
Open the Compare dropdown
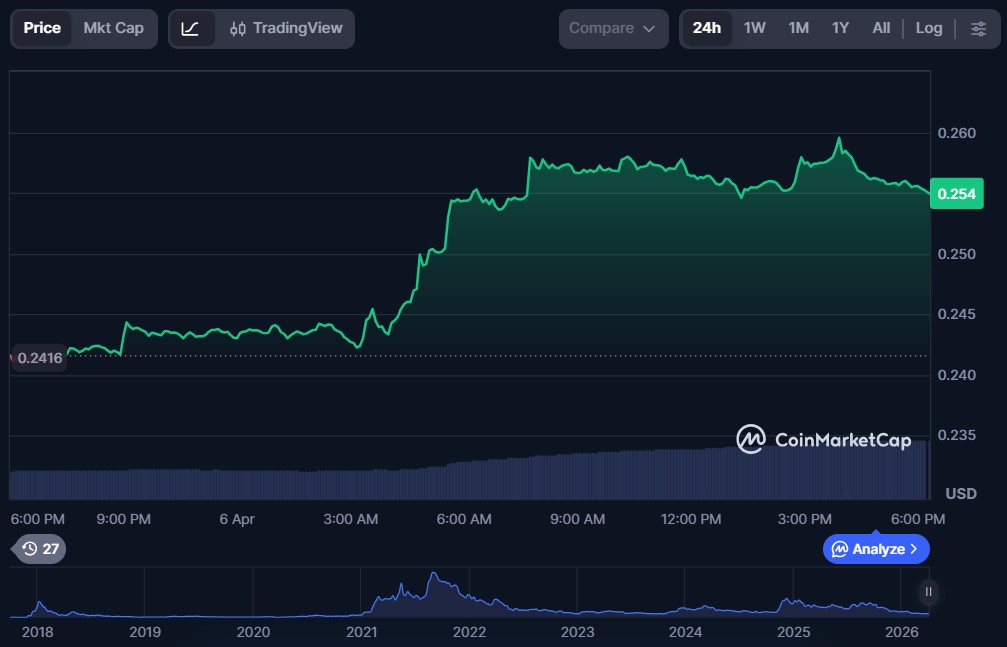pos(613,29)
